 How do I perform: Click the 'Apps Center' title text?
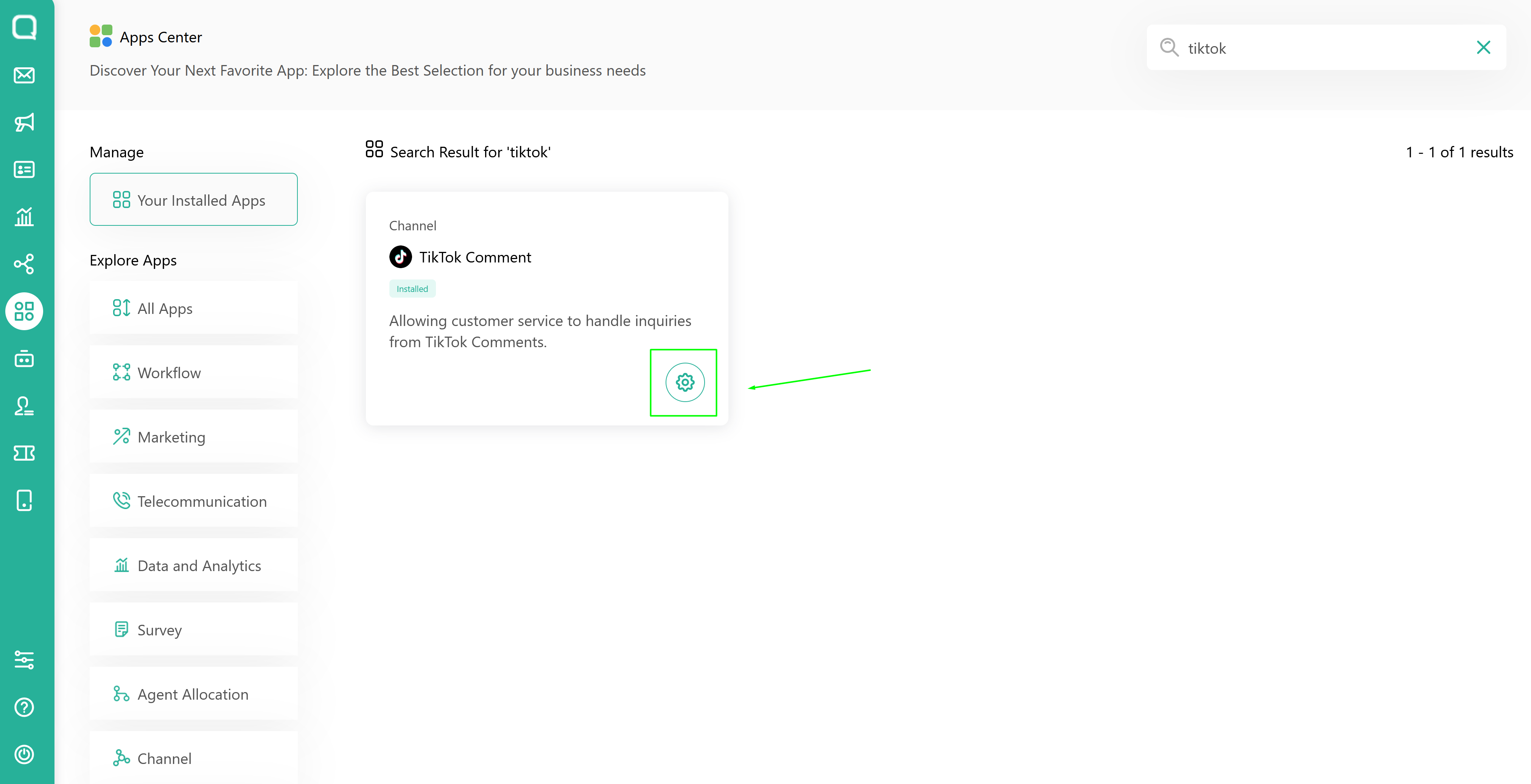(161, 37)
